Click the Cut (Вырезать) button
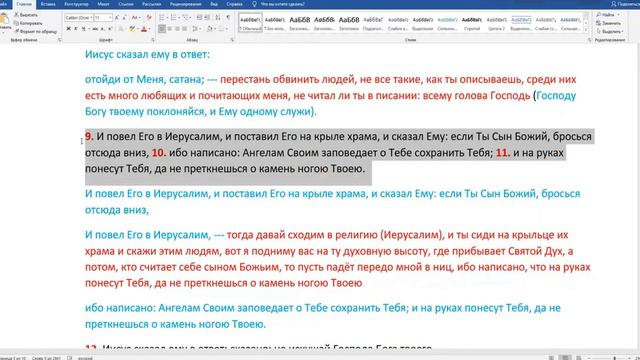 (x=26, y=15)
